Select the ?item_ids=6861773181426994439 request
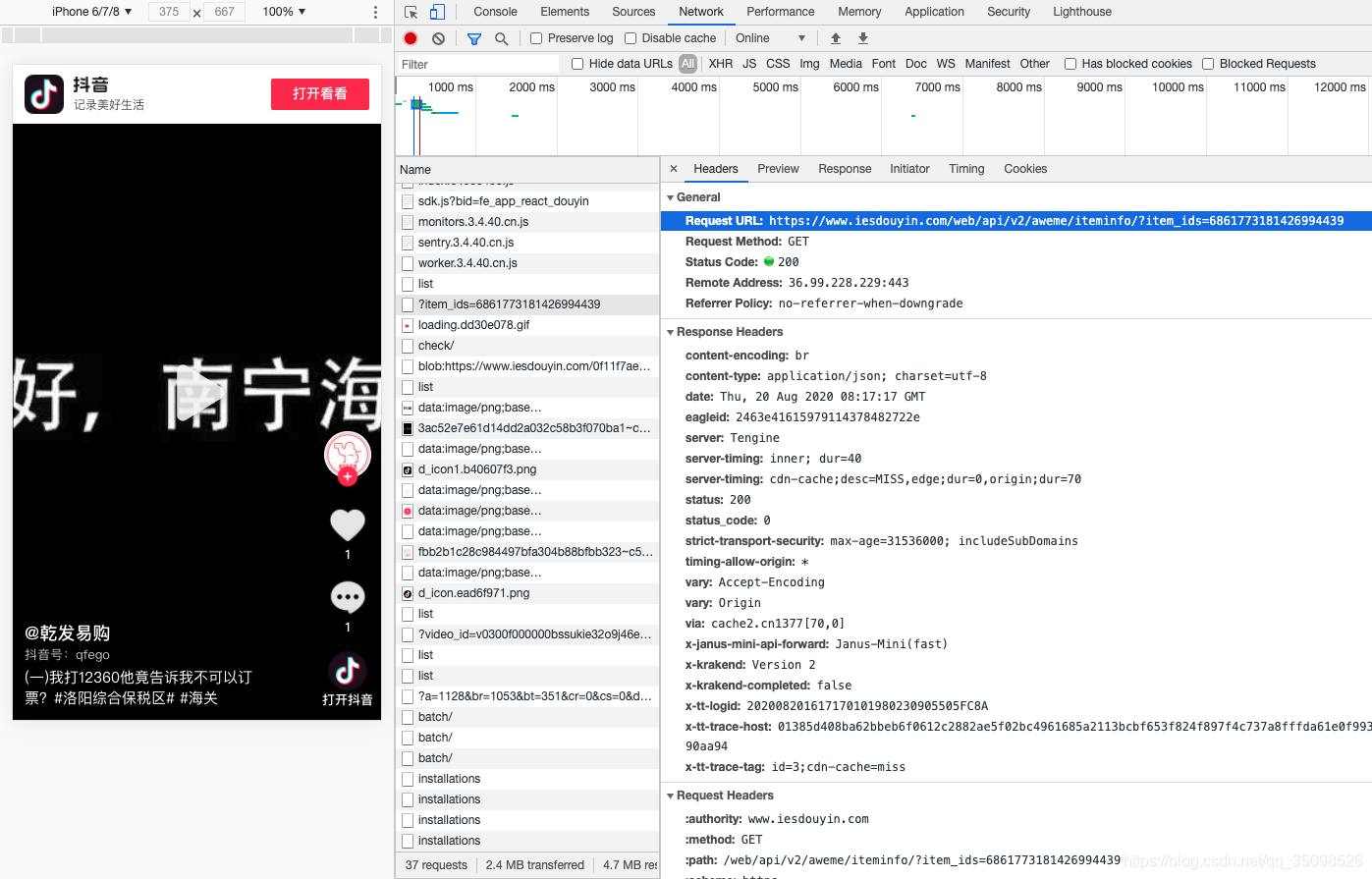 pyautogui.click(x=527, y=304)
